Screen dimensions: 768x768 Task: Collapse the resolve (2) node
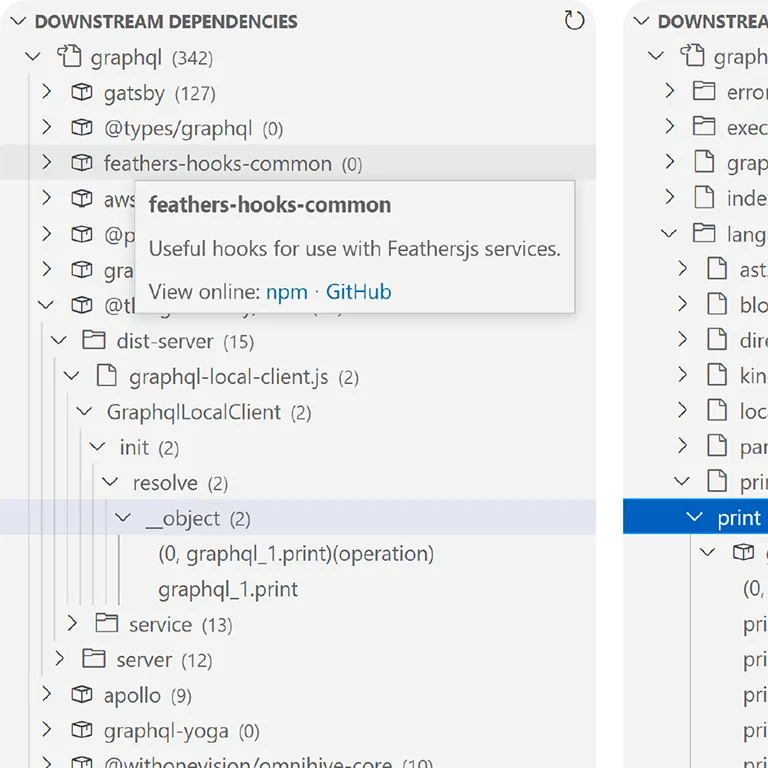click(110, 482)
